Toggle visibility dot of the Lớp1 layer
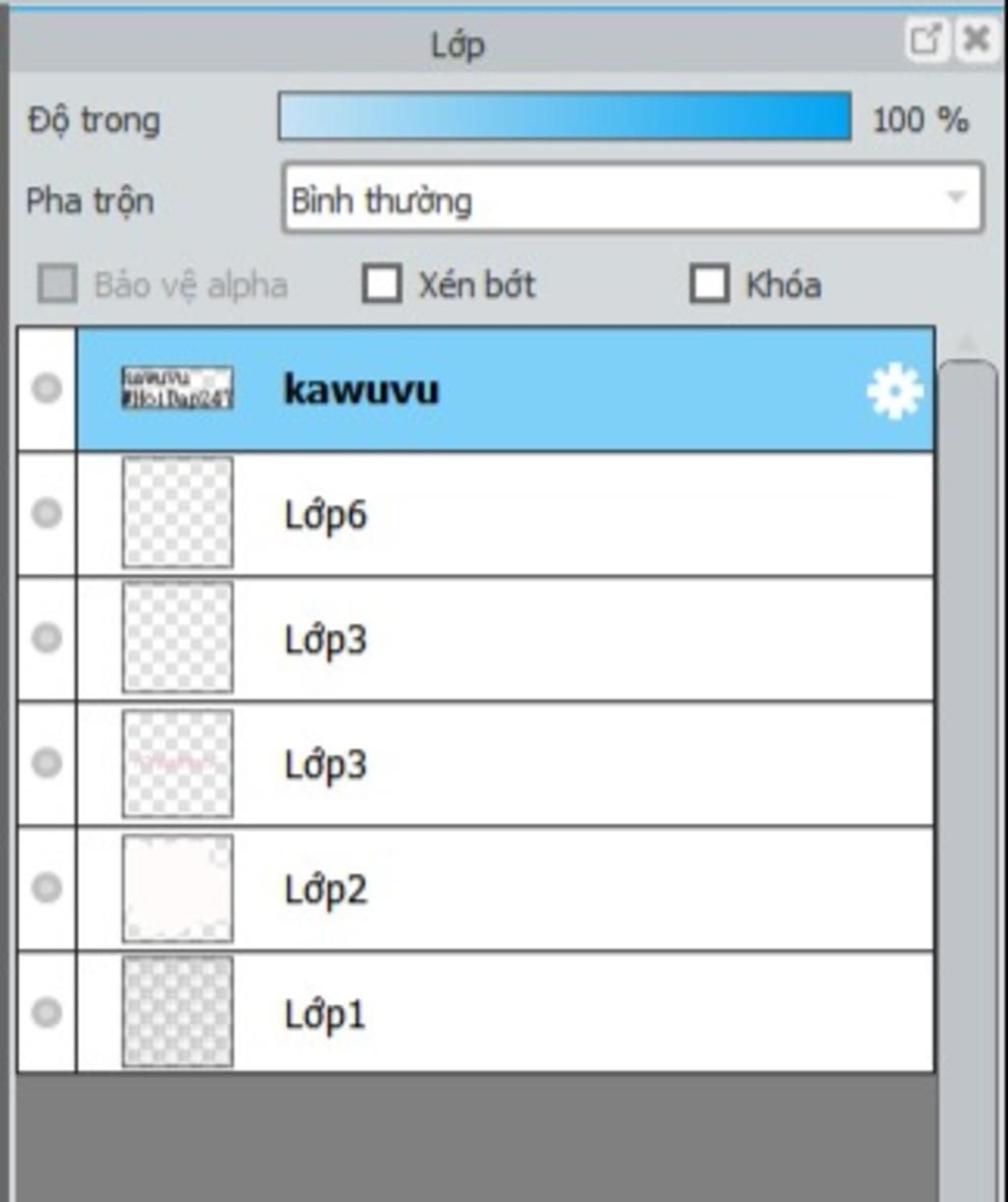This screenshot has width=1008, height=1202. (46, 1012)
